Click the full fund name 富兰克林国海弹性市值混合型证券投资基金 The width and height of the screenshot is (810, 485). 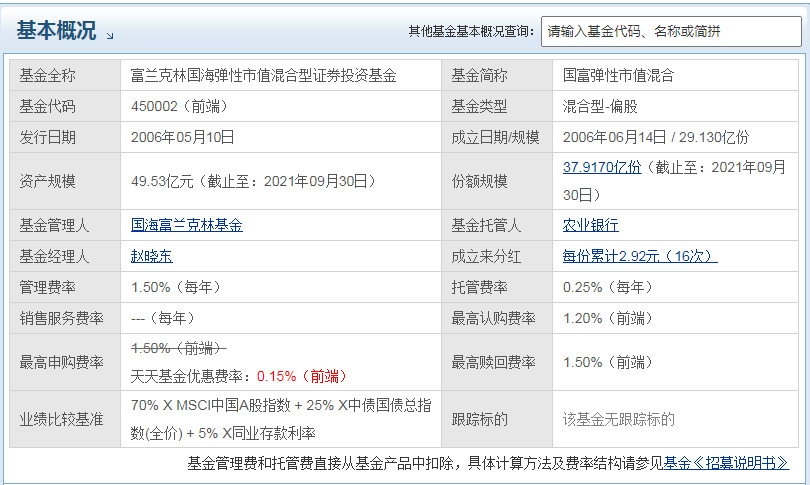click(264, 75)
